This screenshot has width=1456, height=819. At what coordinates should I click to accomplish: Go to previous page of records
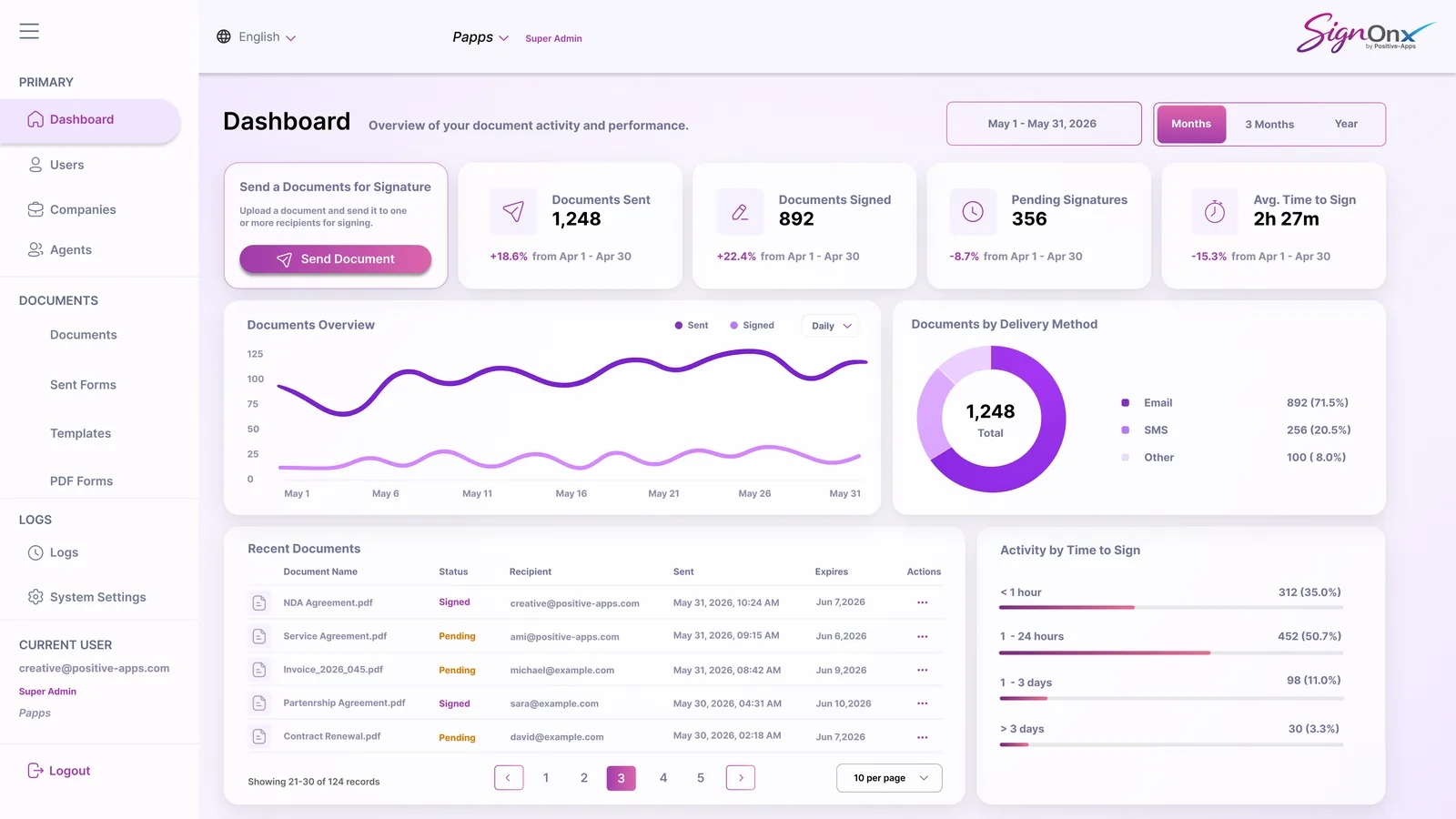click(x=509, y=778)
